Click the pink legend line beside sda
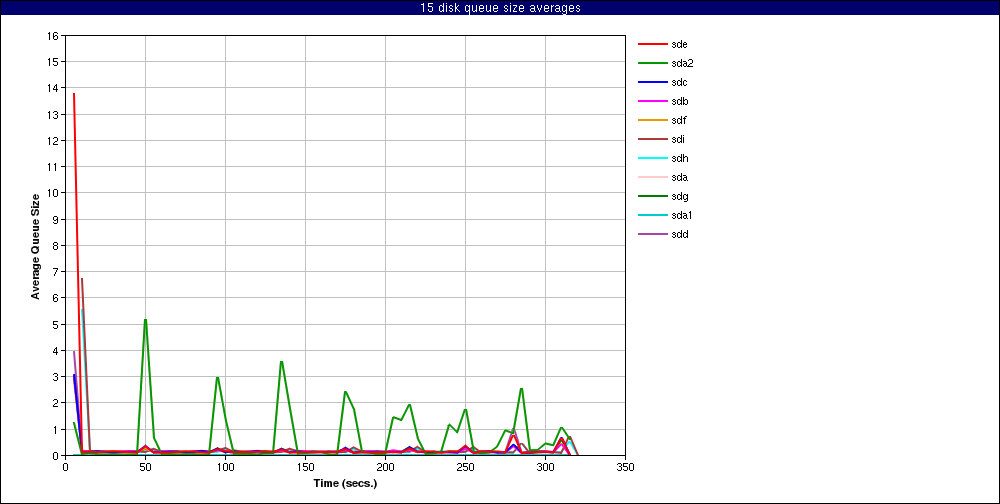Screen dimensions: 1000x504 (652, 177)
